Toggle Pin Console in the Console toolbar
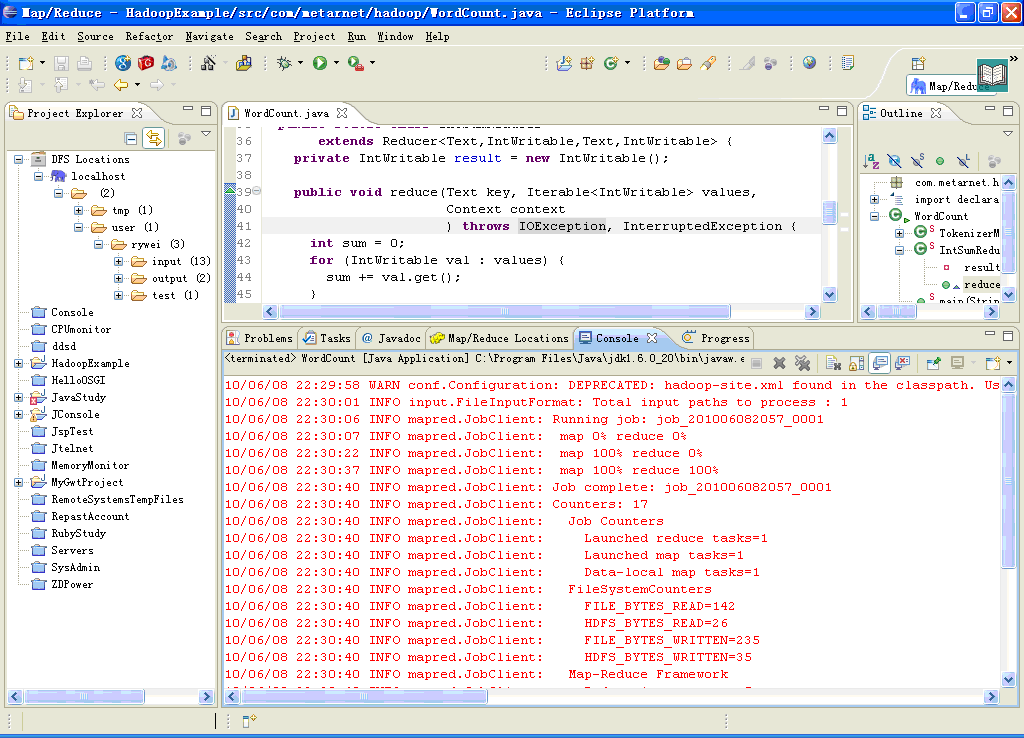 coord(933,361)
